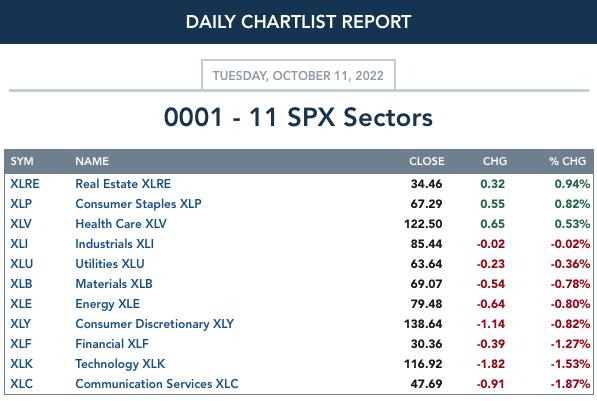Image resolution: width=597 pixels, height=401 pixels.
Task: Open Health Care XLV name link
Action: point(121,224)
